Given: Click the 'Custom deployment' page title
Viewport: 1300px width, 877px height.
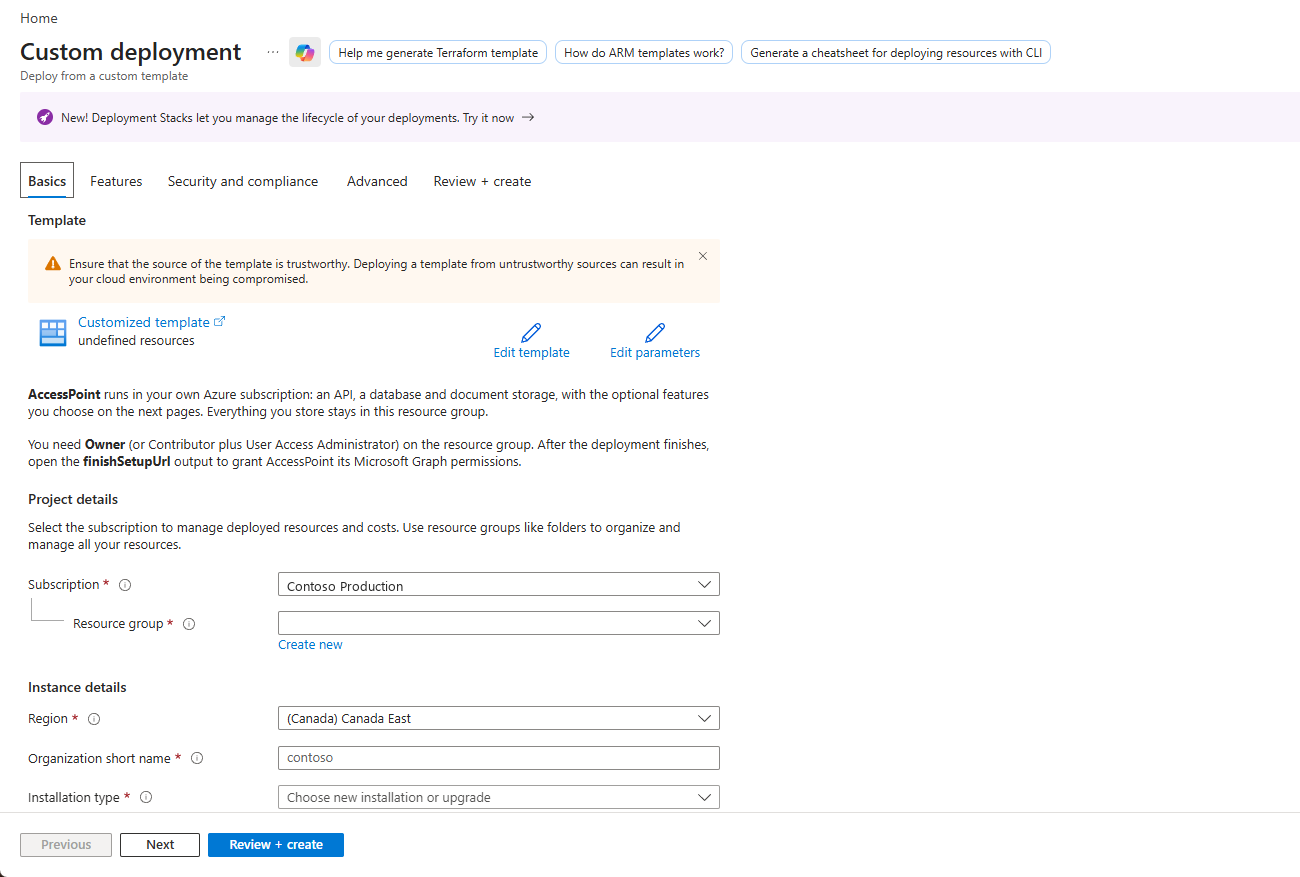Looking at the screenshot, I should point(131,52).
